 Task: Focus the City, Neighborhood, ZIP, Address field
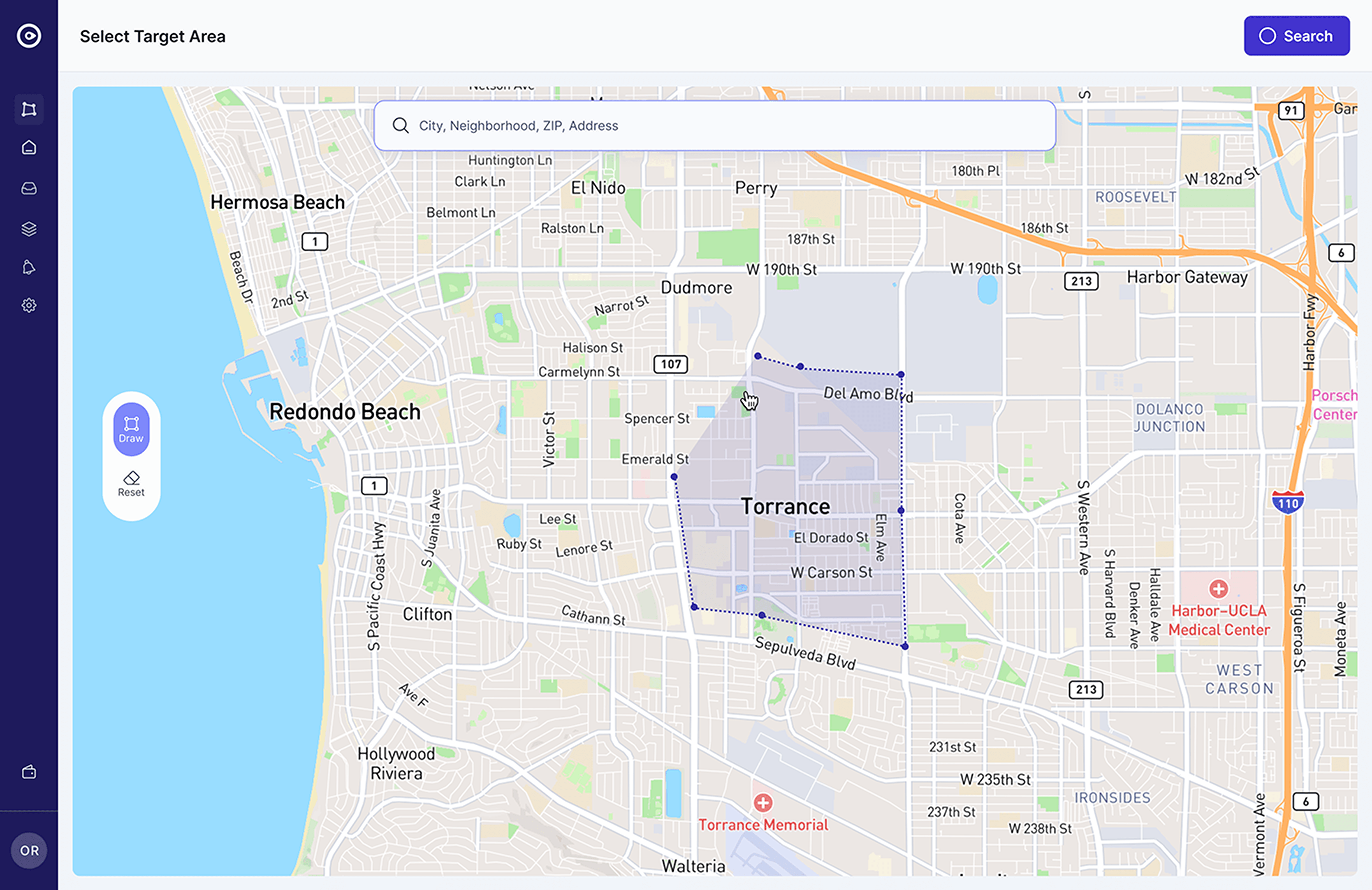pyautogui.click(x=715, y=126)
